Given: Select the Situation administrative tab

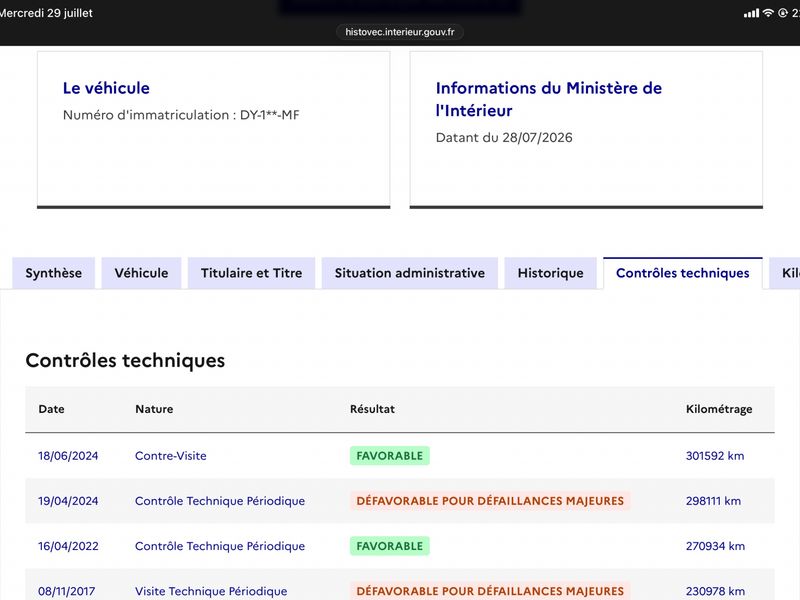Looking at the screenshot, I should tap(410, 273).
